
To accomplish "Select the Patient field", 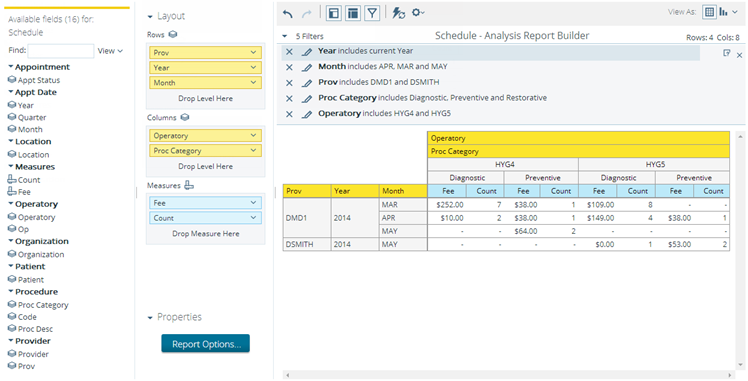I will pos(31,279).
